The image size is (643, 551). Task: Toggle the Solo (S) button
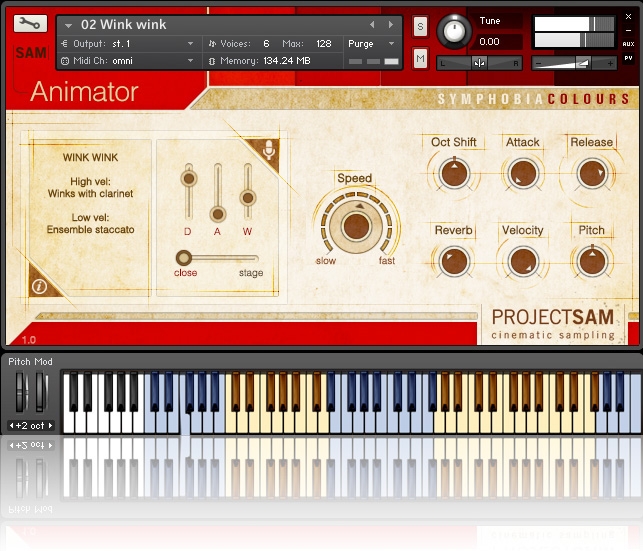pyautogui.click(x=420, y=27)
